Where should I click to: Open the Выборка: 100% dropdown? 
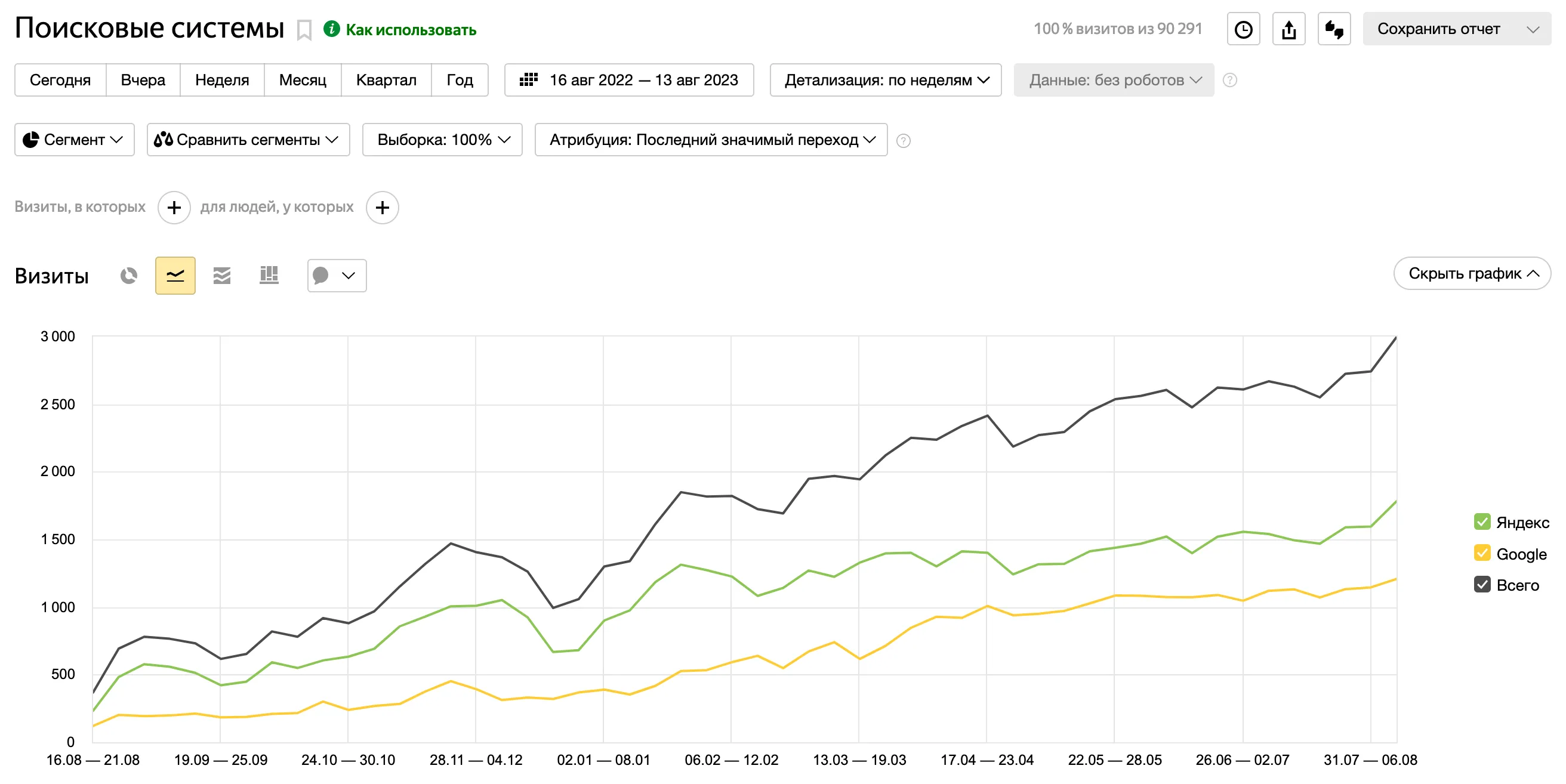tap(442, 140)
